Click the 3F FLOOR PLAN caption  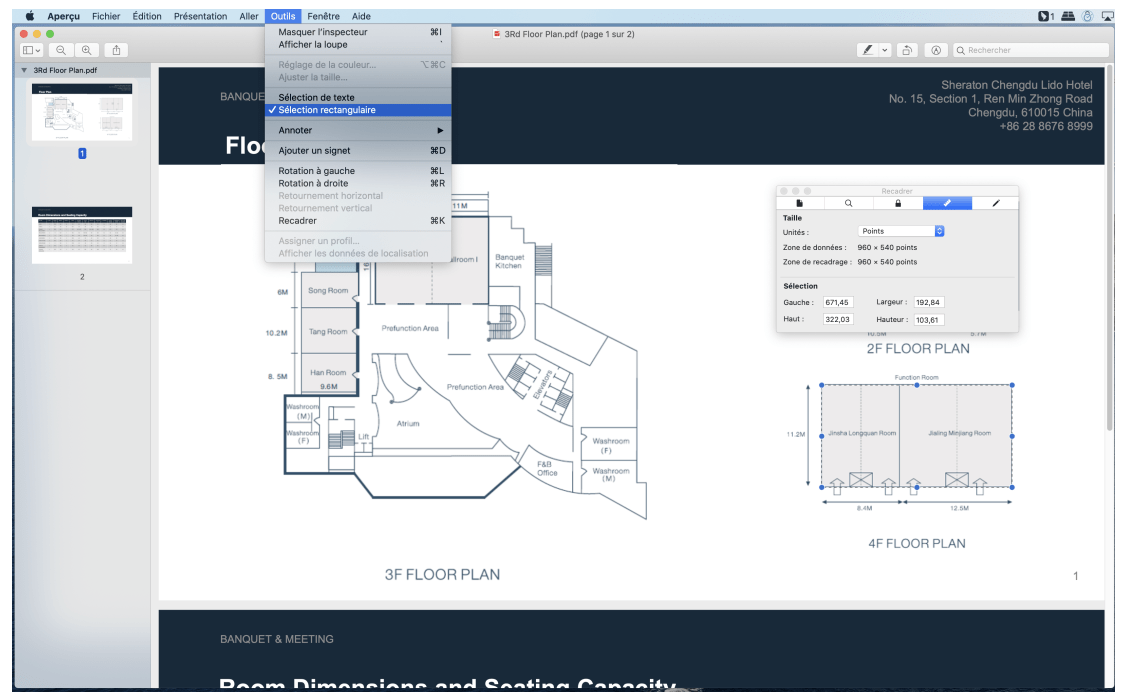click(x=442, y=575)
